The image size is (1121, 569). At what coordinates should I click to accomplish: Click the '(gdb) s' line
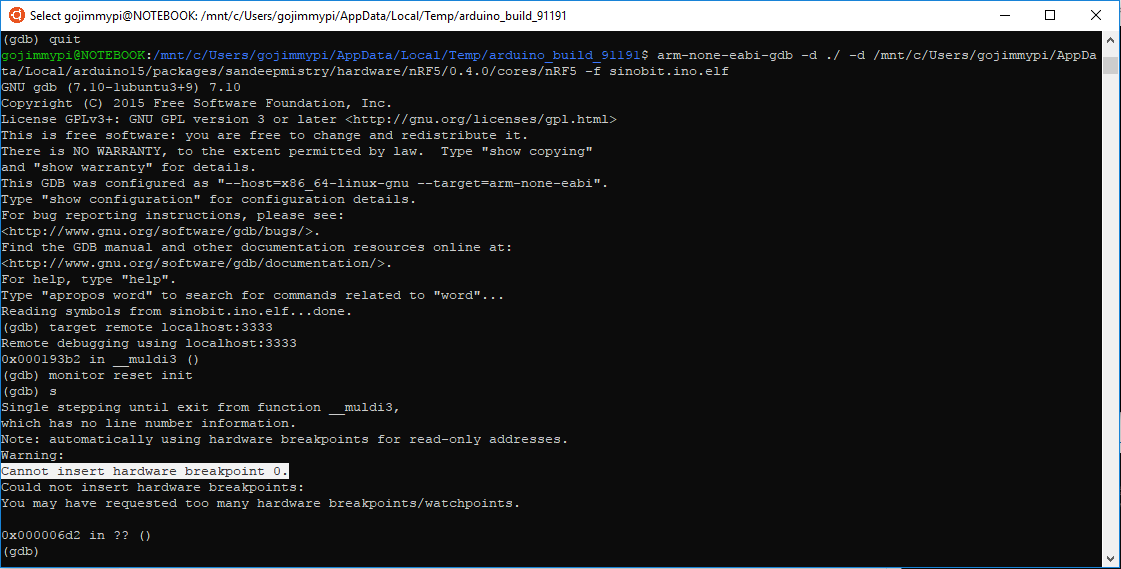point(29,391)
